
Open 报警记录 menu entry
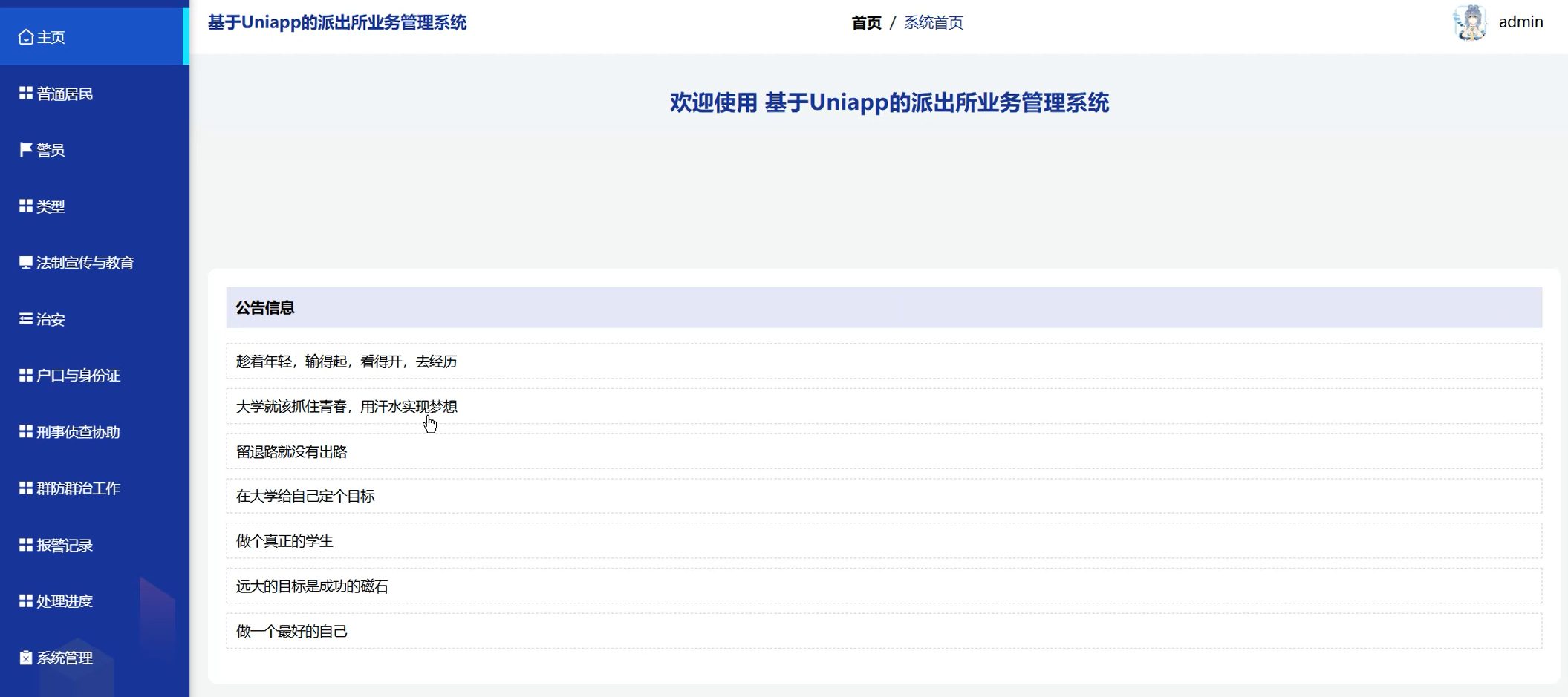[94, 545]
